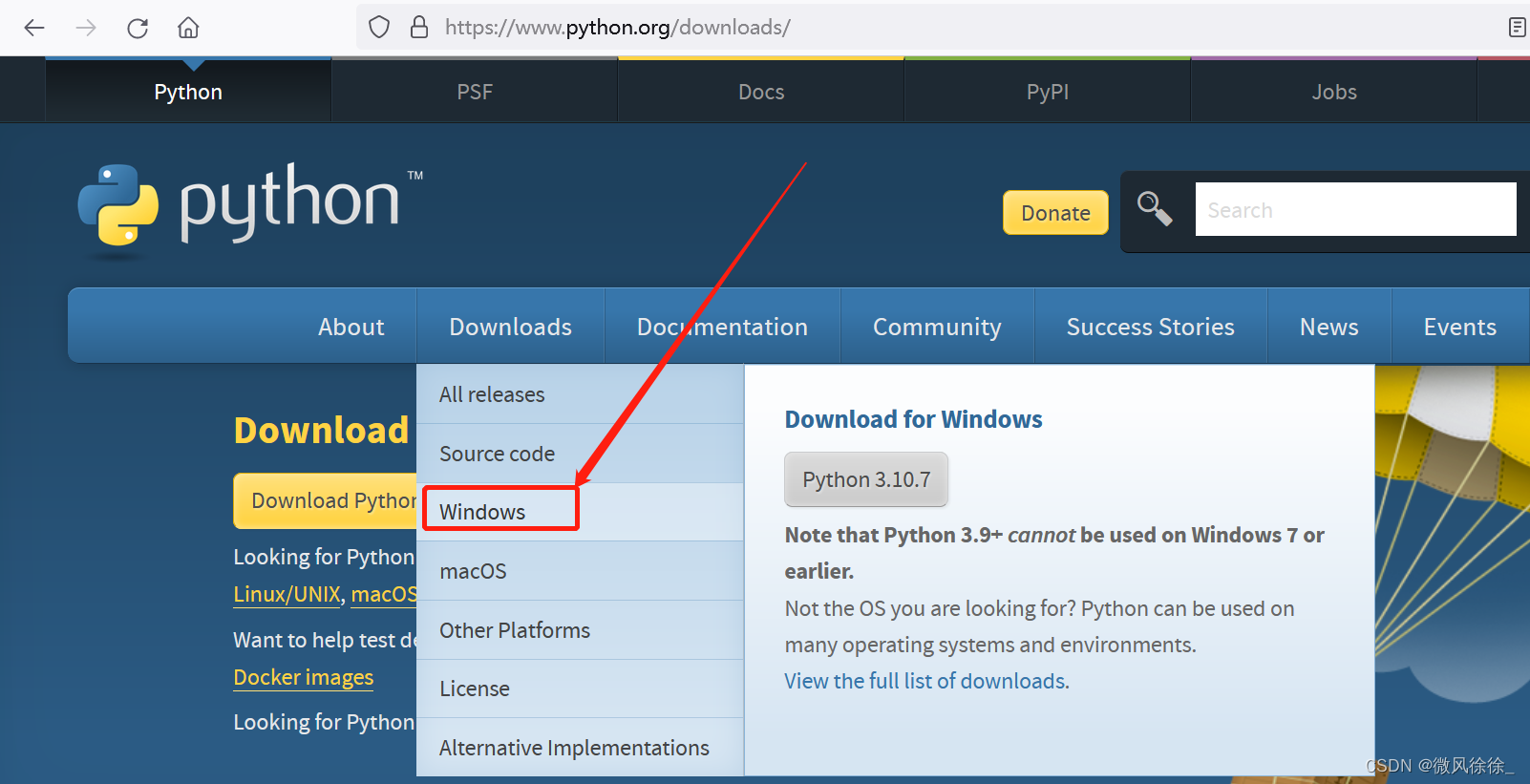Open the Python top site tab

tap(188, 92)
